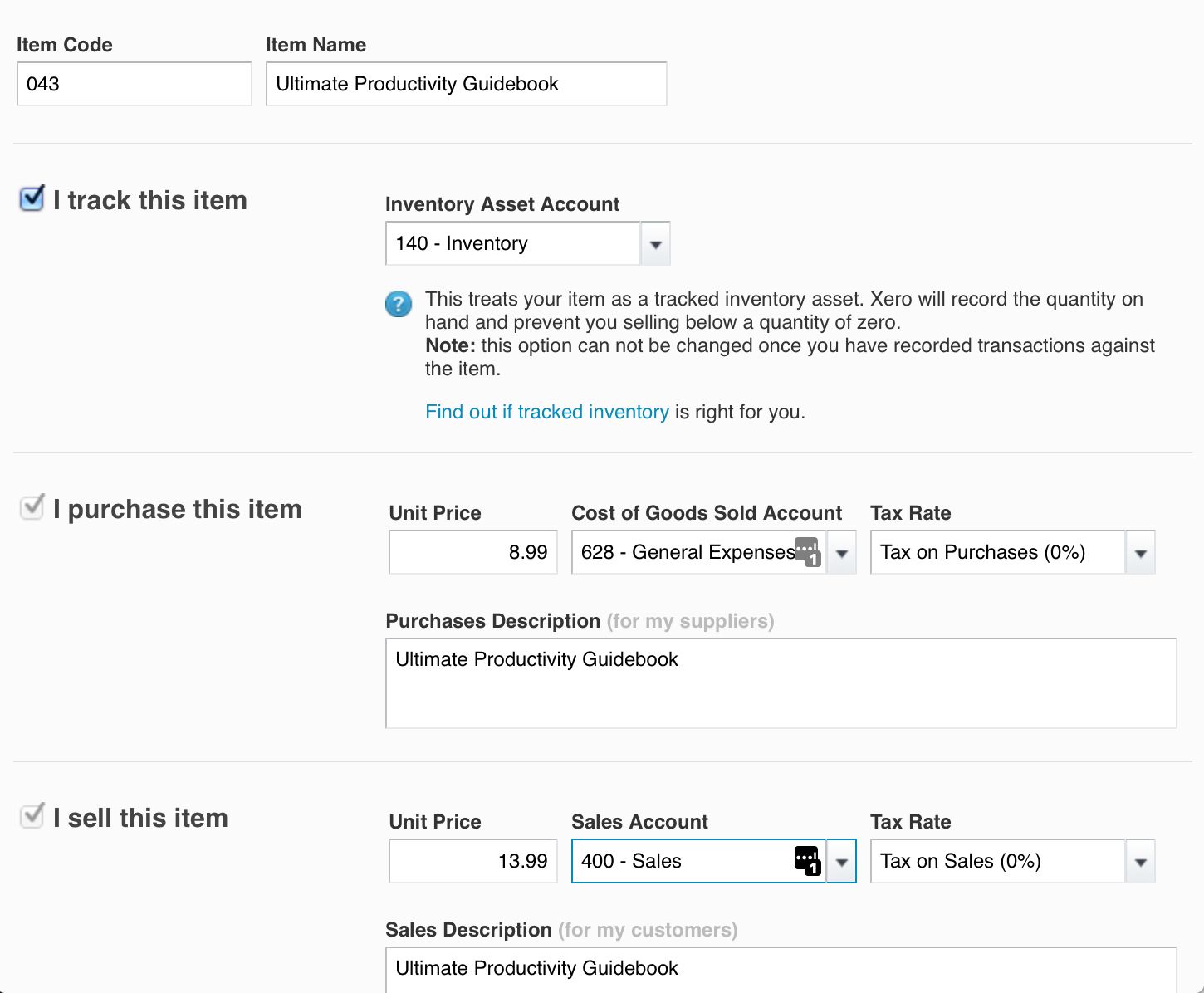1204x993 pixels.
Task: Expand the Sales Account dropdown arrow
Action: tap(841, 862)
